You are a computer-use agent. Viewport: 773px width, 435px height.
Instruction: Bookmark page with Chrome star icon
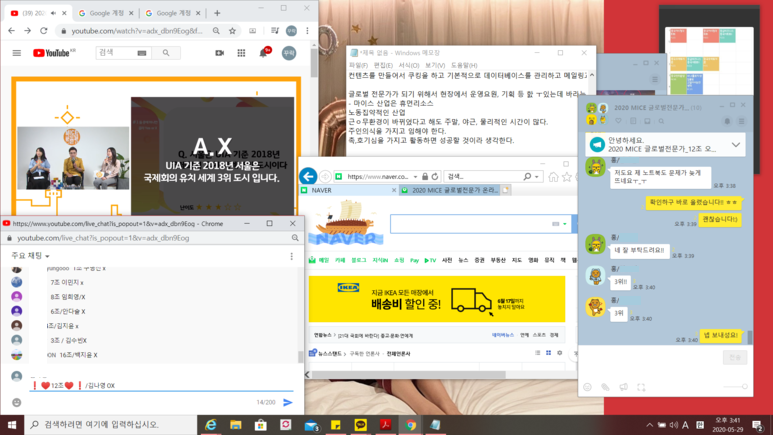(232, 31)
